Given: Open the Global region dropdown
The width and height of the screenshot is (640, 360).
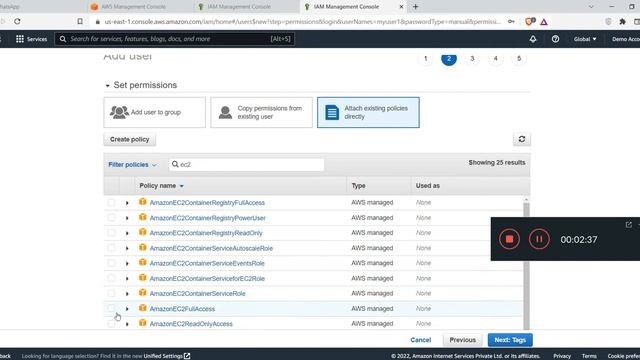Looking at the screenshot, I should point(584,39).
